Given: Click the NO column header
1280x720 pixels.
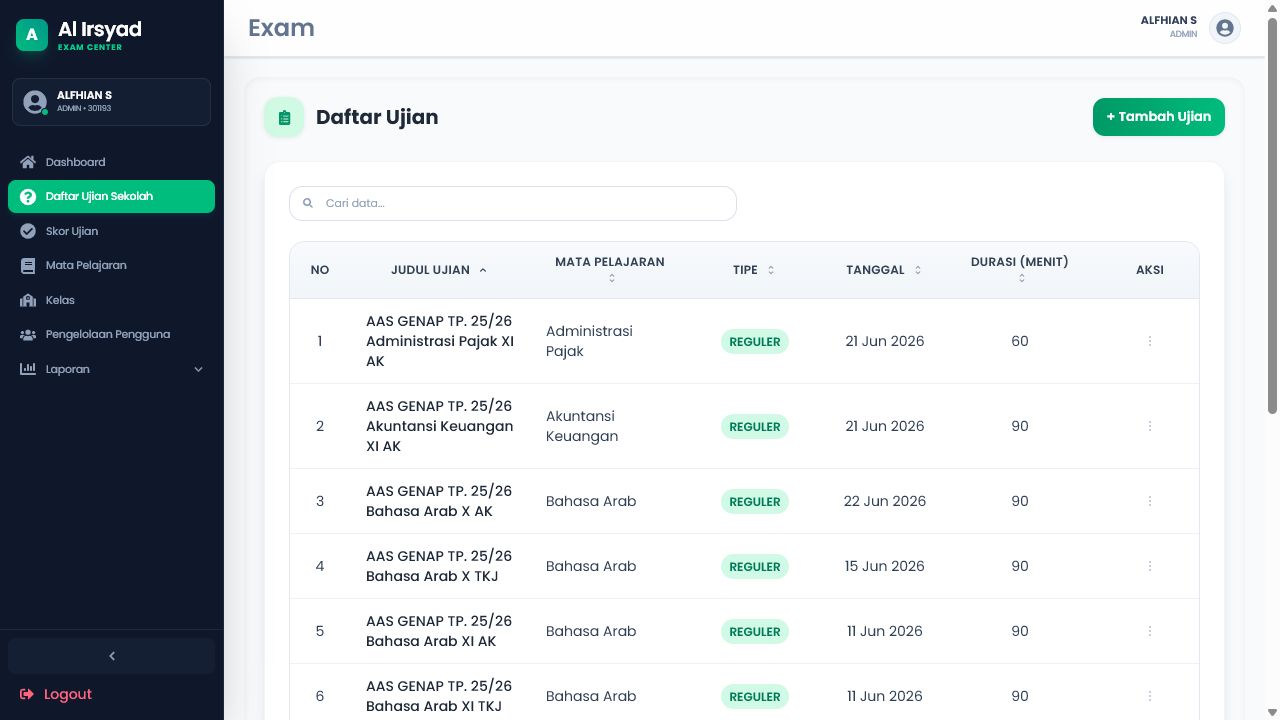Looking at the screenshot, I should click(320, 270).
